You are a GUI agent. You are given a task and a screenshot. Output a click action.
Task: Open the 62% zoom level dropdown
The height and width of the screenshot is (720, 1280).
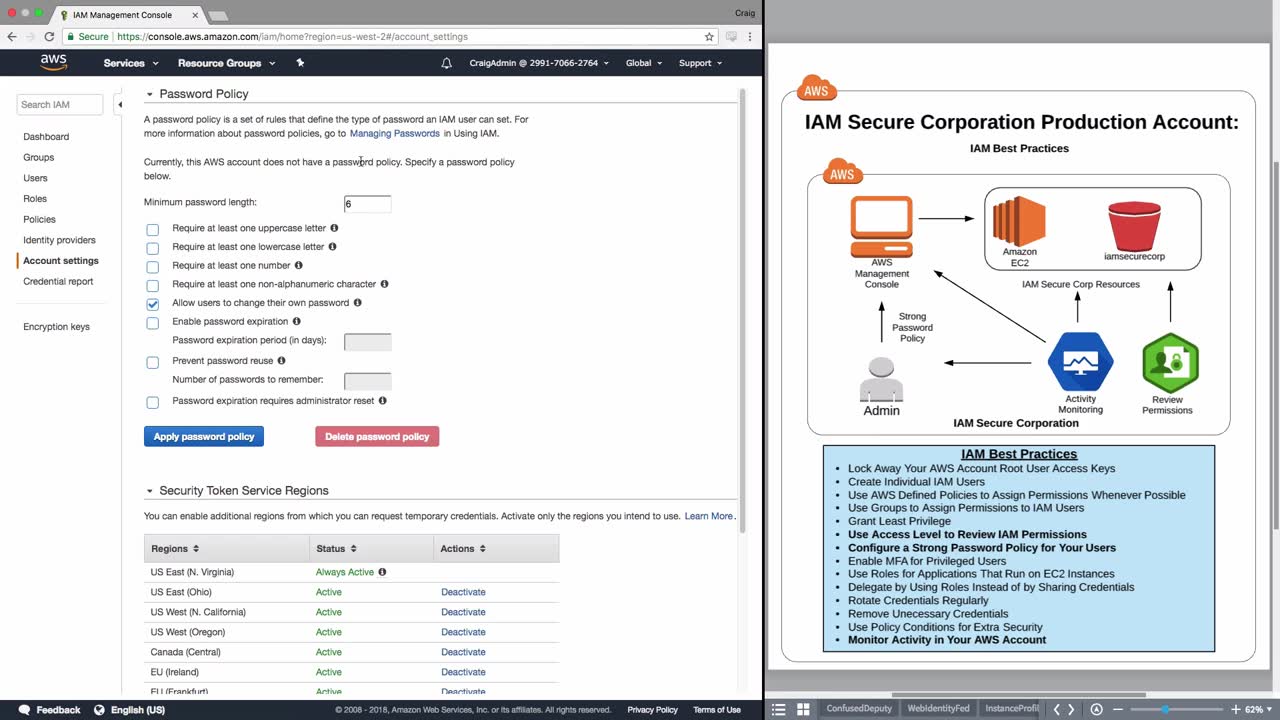pos(1258,710)
